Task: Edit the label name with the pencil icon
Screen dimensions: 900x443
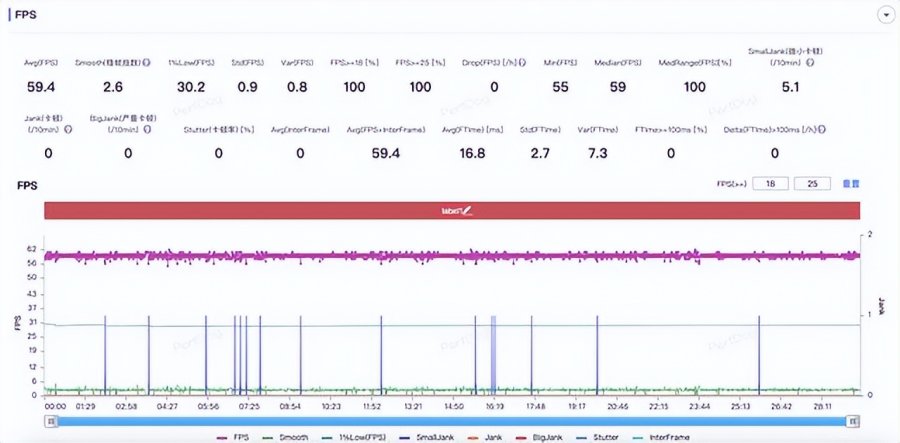Action: point(467,211)
